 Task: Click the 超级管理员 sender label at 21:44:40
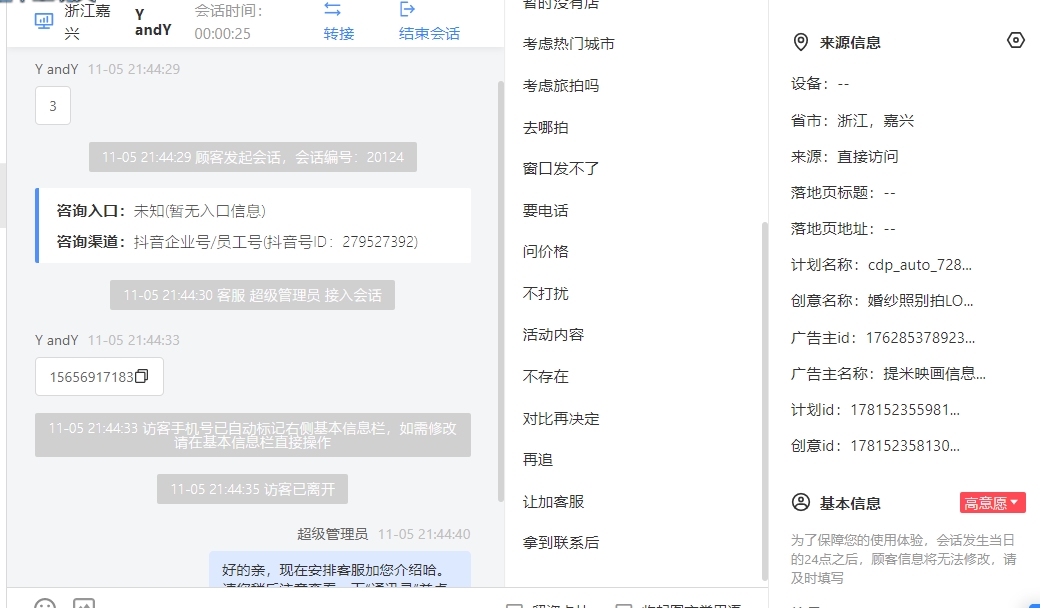[332, 534]
